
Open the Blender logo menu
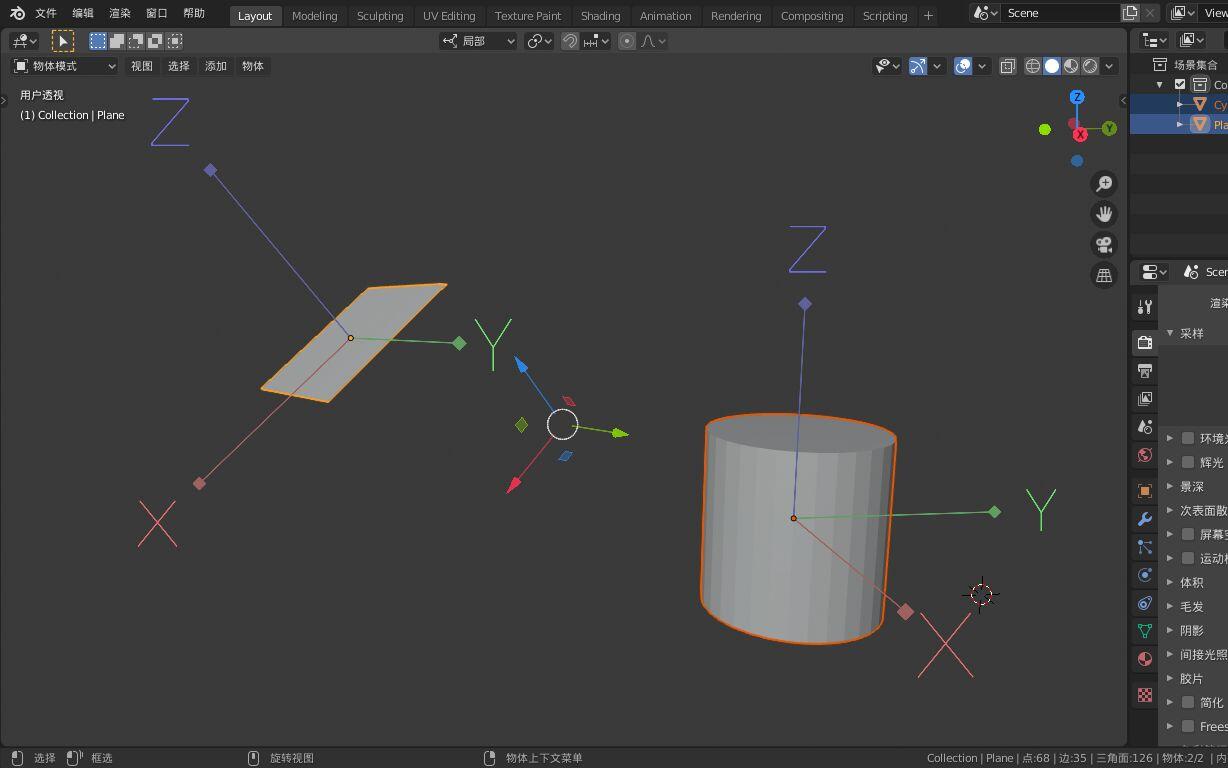point(17,13)
